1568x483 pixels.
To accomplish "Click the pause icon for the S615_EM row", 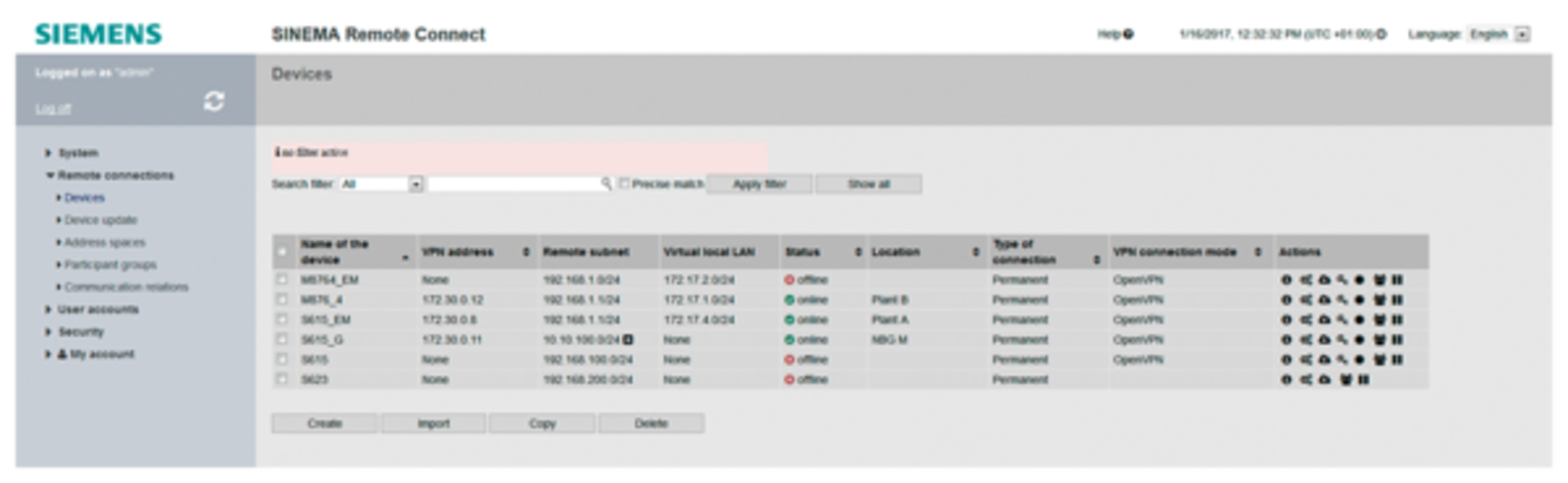I will click(x=1397, y=320).
